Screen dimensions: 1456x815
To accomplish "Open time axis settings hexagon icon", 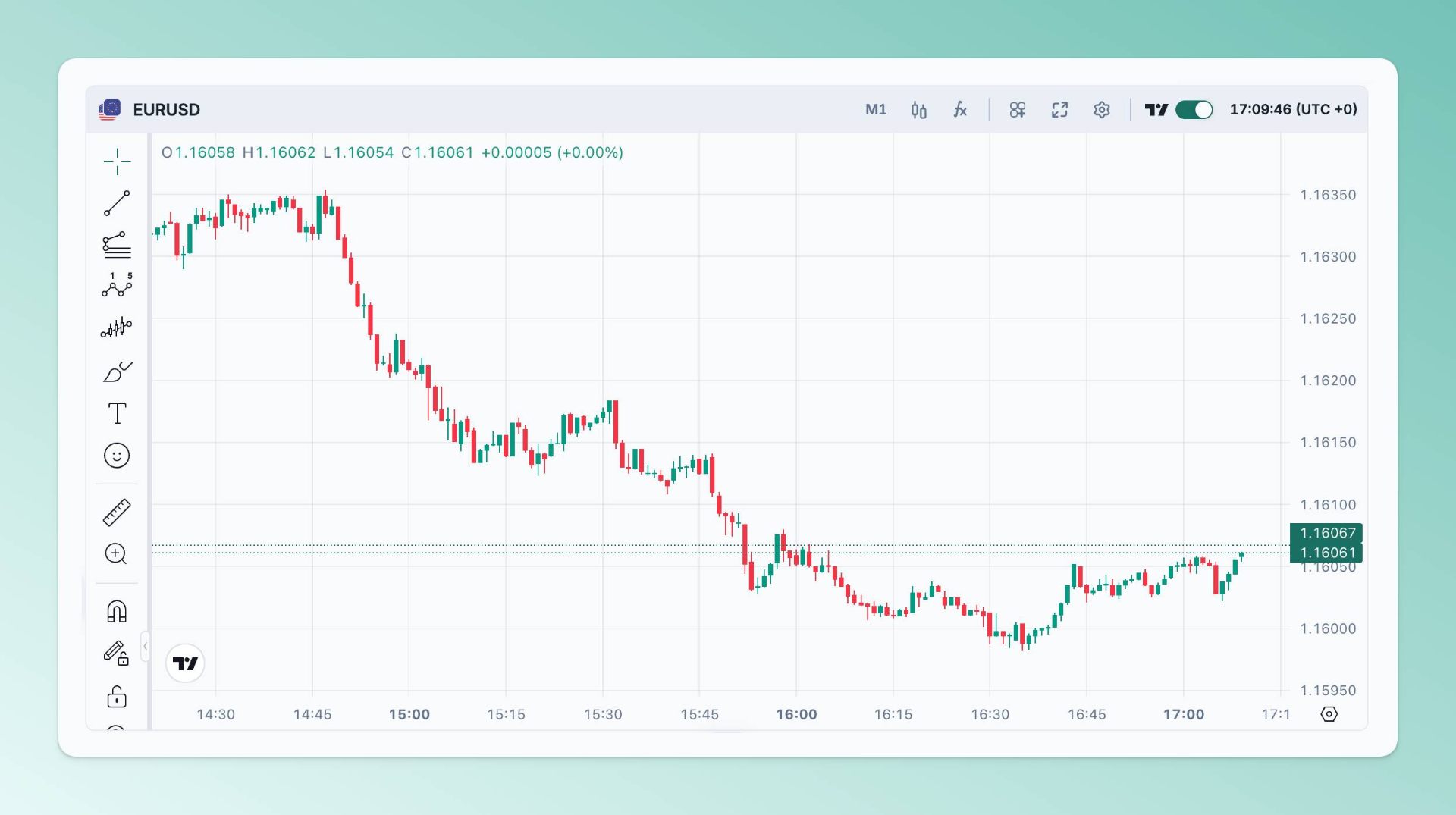I will pyautogui.click(x=1329, y=714).
